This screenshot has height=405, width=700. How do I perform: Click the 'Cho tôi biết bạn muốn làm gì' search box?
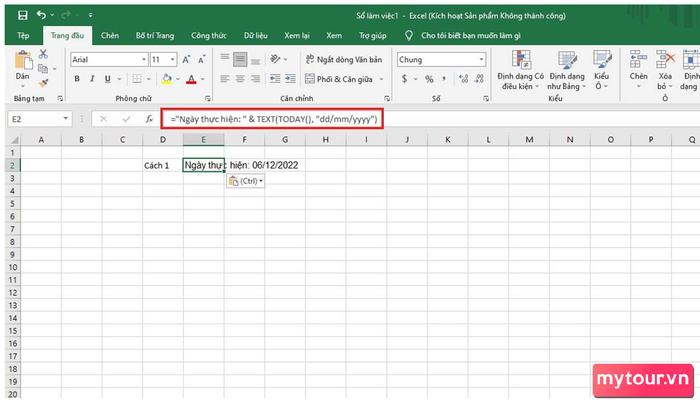(471, 35)
